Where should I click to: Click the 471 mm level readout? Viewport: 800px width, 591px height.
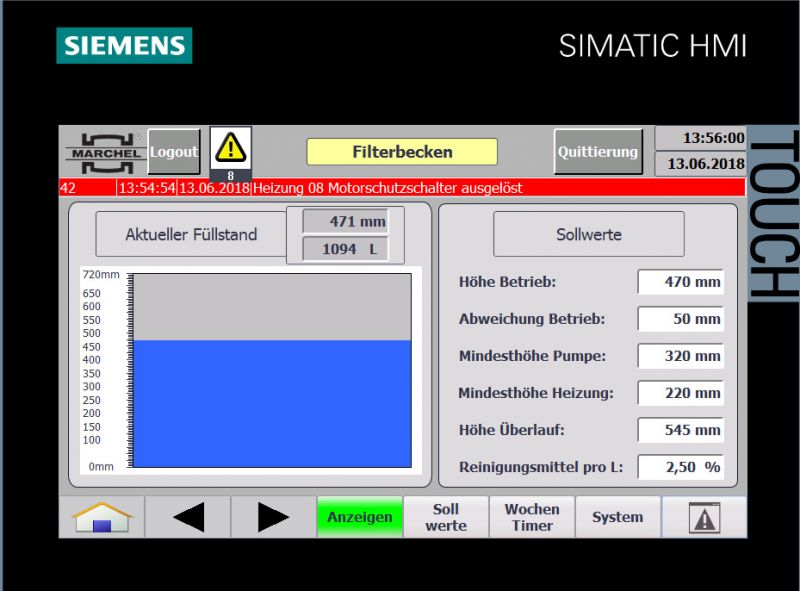coord(346,221)
